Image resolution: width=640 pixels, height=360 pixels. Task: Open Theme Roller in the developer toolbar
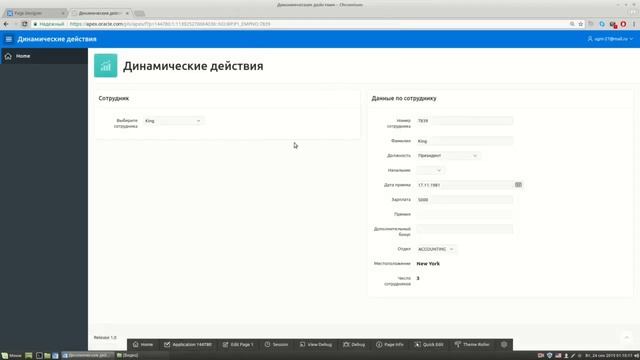click(472, 344)
